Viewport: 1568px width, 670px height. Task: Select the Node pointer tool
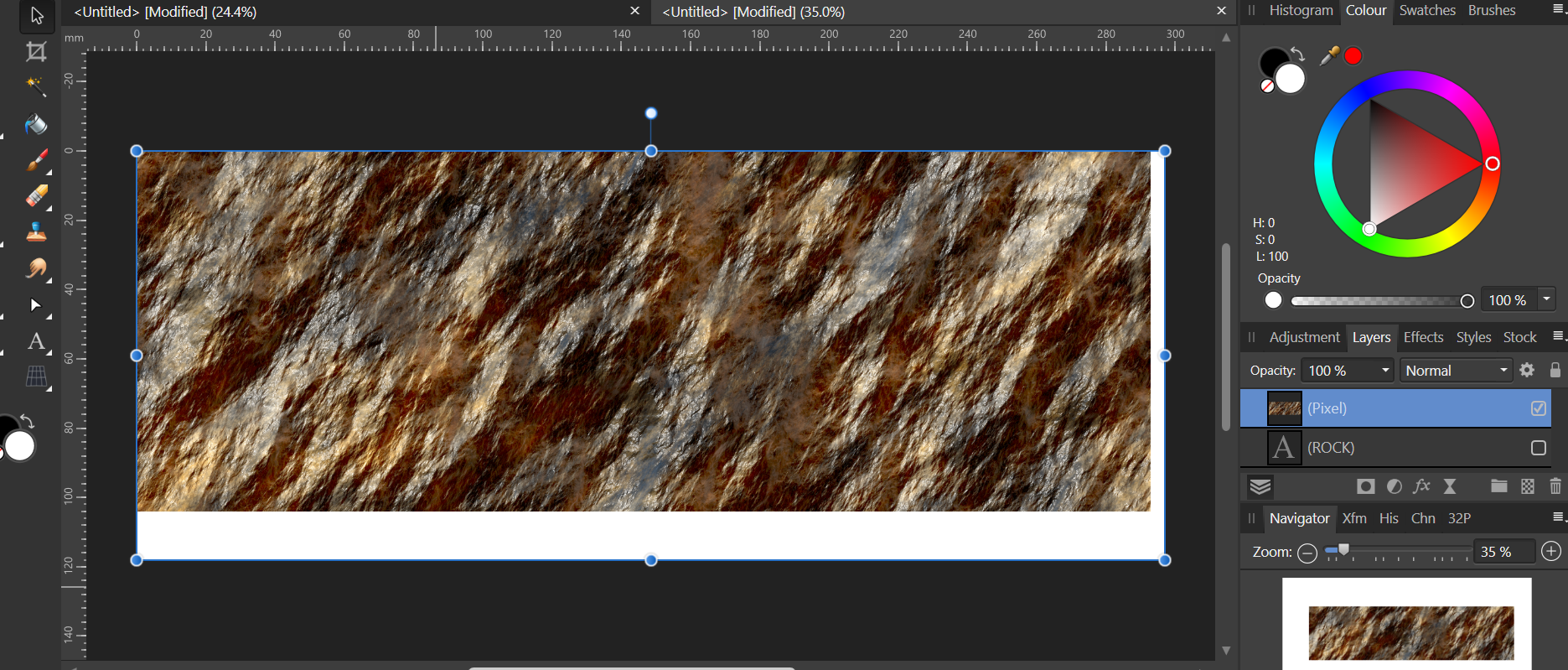click(x=36, y=305)
